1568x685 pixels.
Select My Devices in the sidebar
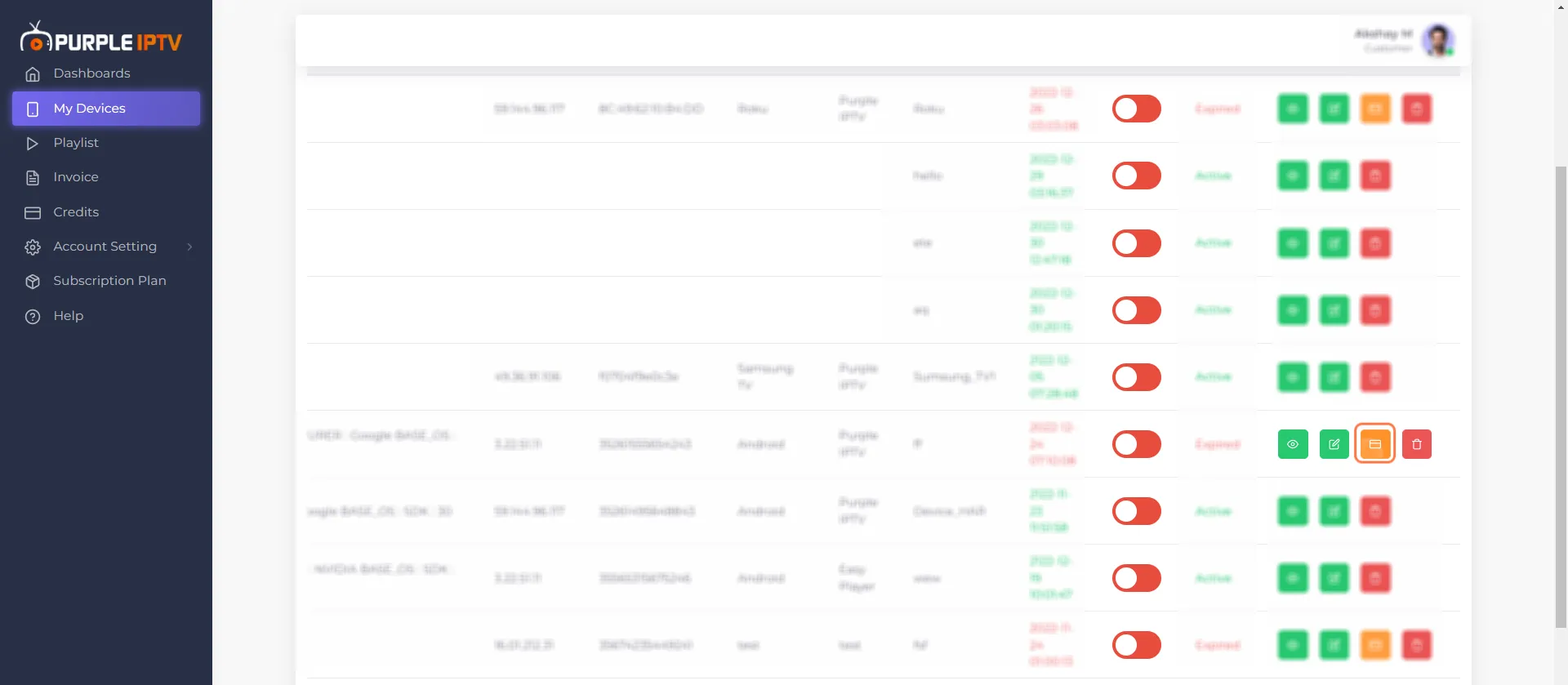[106, 109]
